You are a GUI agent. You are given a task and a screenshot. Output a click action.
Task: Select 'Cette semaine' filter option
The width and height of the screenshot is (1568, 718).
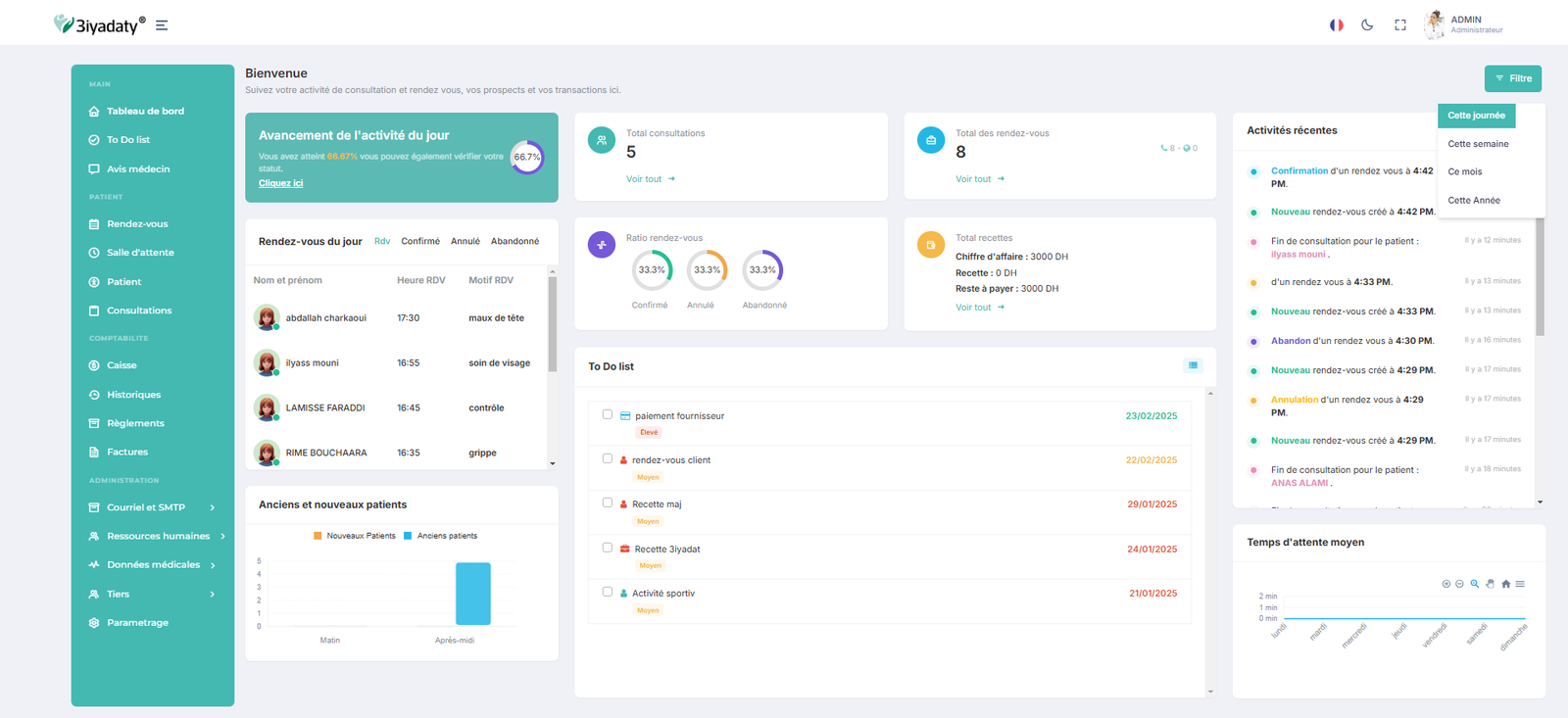1478,144
